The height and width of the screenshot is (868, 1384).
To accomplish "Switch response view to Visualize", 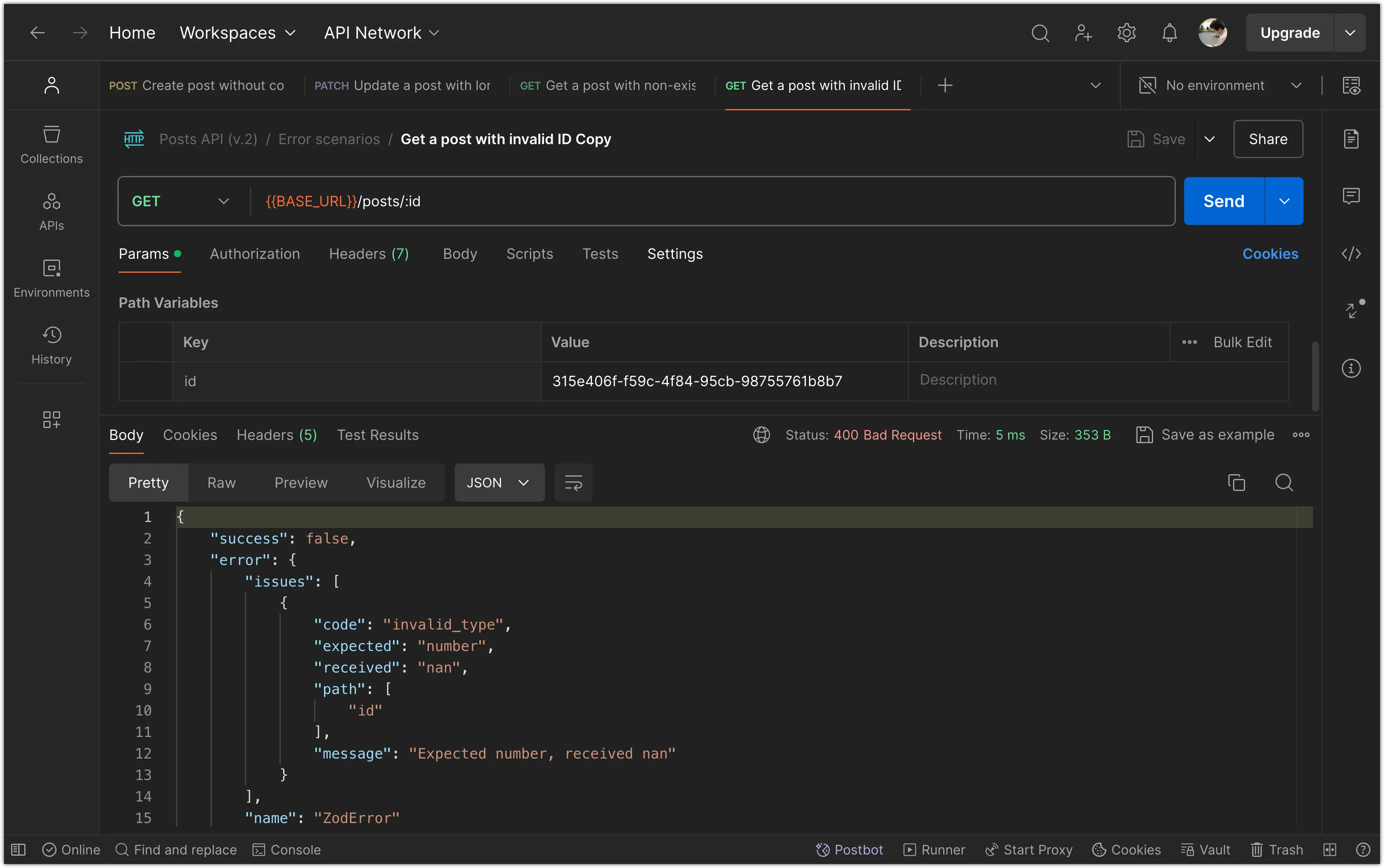I will 396,482.
